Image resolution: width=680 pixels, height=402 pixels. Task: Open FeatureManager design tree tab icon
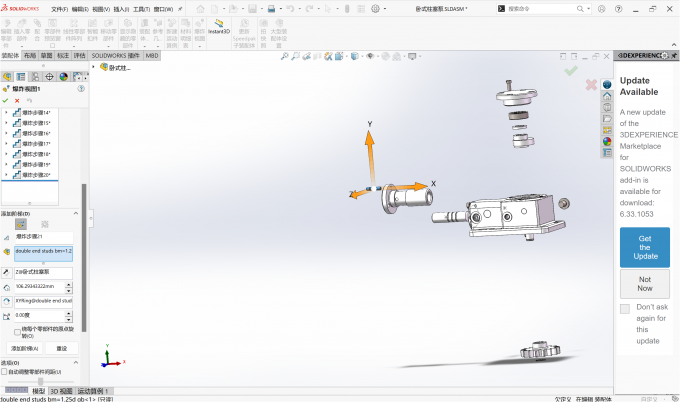pyautogui.click(x=7, y=77)
